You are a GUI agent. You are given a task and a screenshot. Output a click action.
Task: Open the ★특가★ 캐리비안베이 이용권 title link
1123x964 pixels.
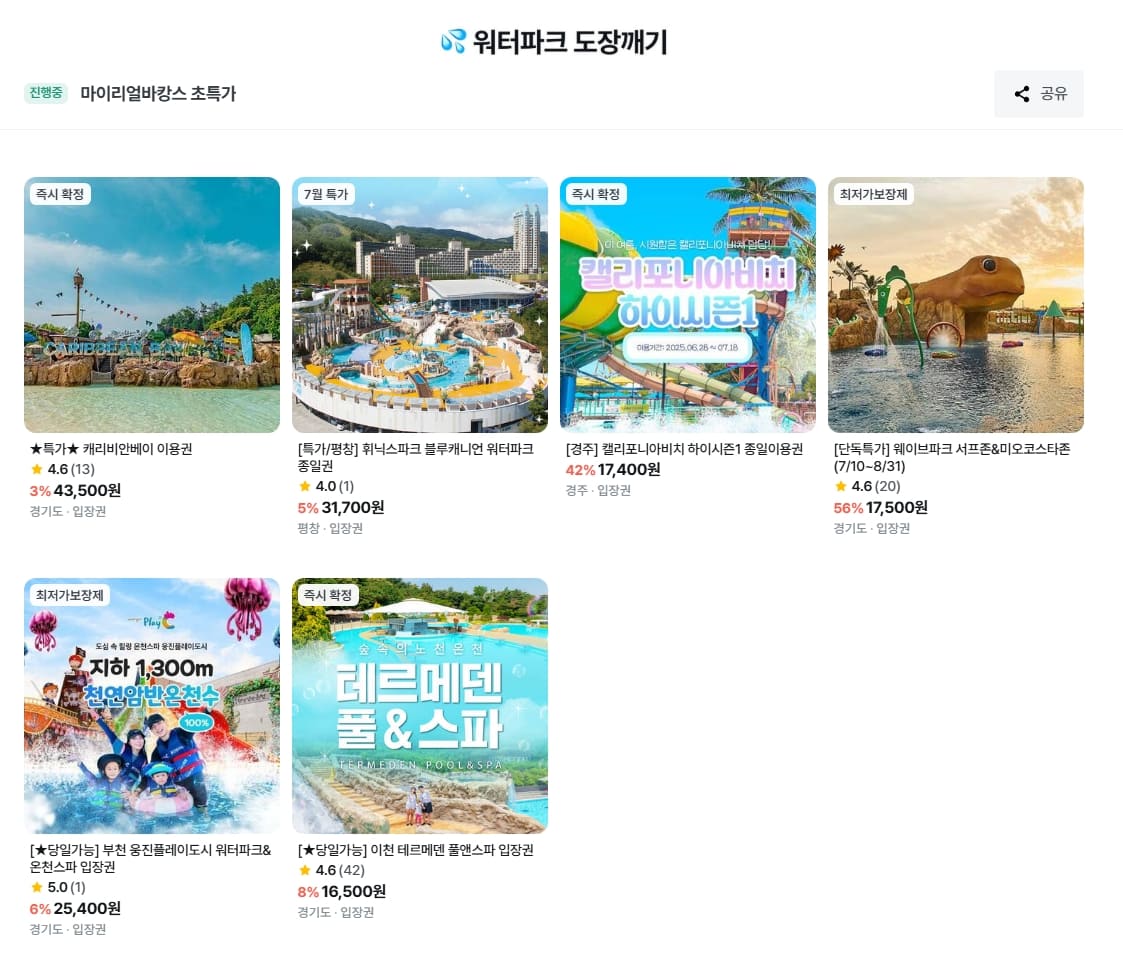[111, 449]
